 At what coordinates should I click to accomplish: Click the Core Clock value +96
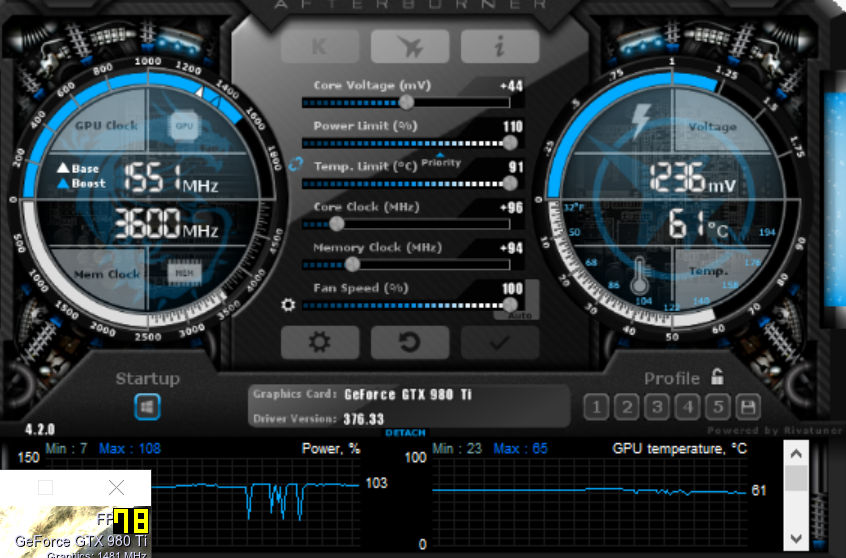point(511,208)
